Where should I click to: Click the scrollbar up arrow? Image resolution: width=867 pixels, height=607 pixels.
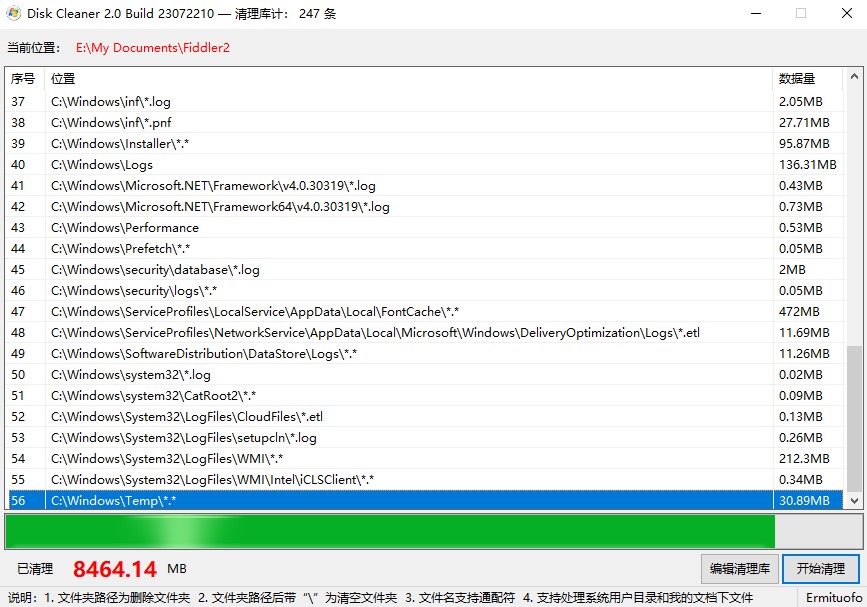(x=855, y=77)
